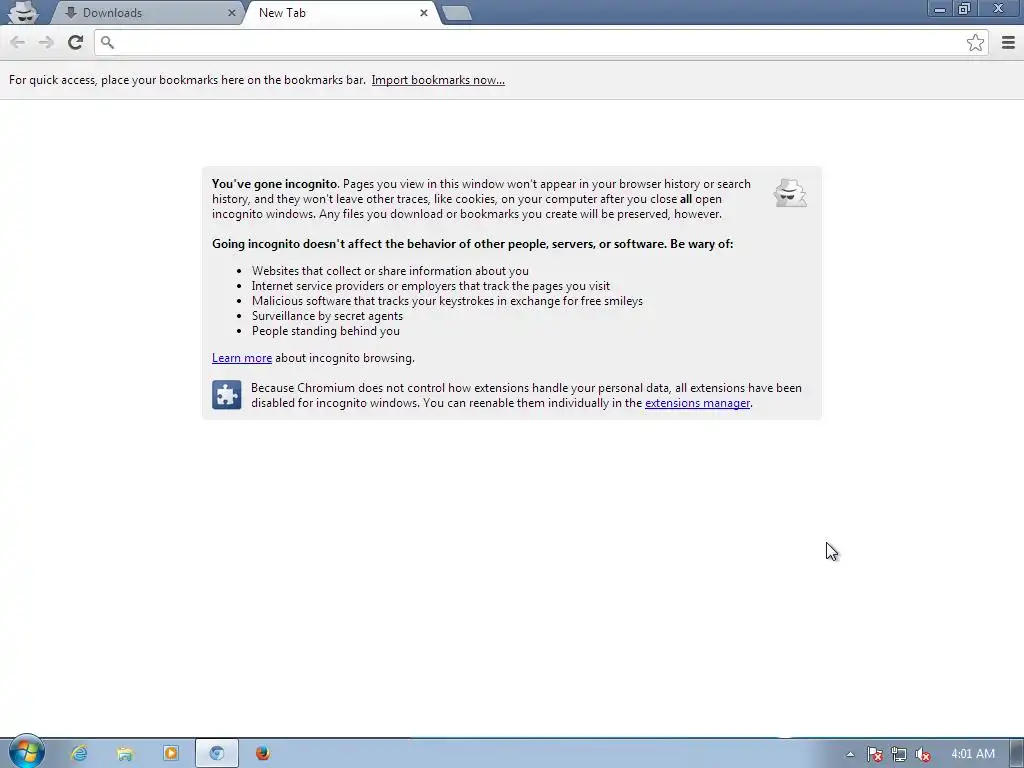Open a new tab with the tab button
Screen dimensions: 1024x768
(456, 13)
